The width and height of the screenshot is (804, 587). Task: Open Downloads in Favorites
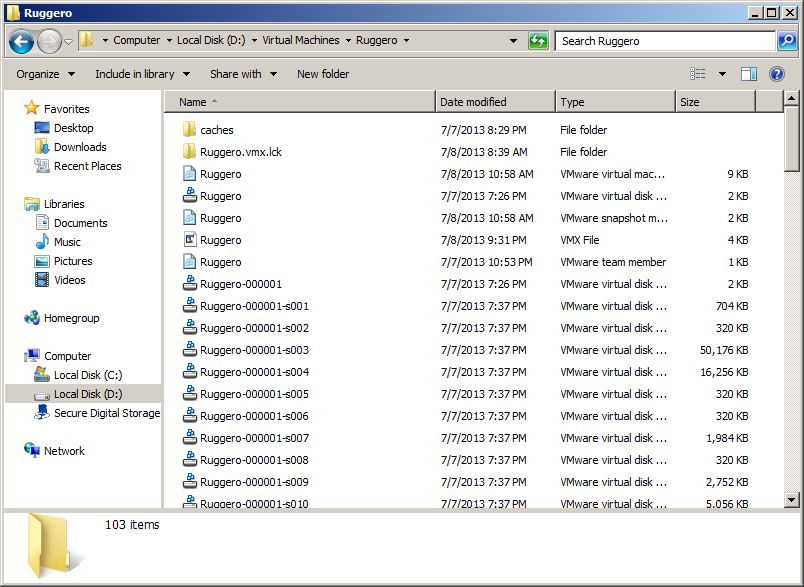tap(80, 147)
